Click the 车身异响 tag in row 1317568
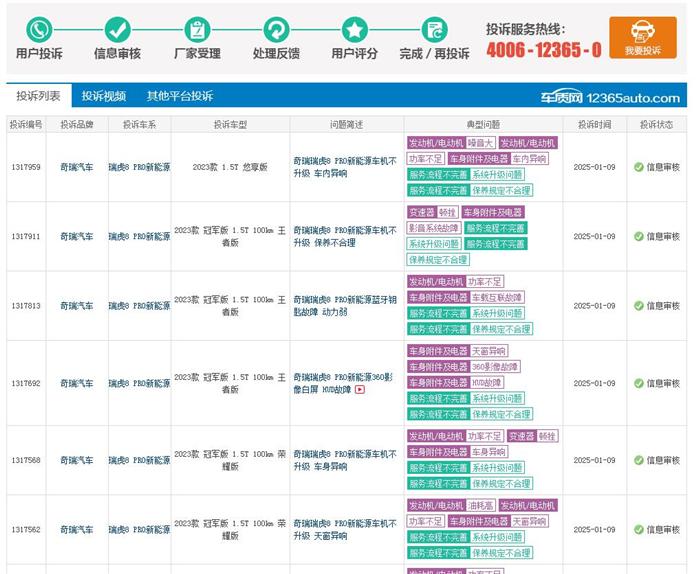 pos(489,452)
